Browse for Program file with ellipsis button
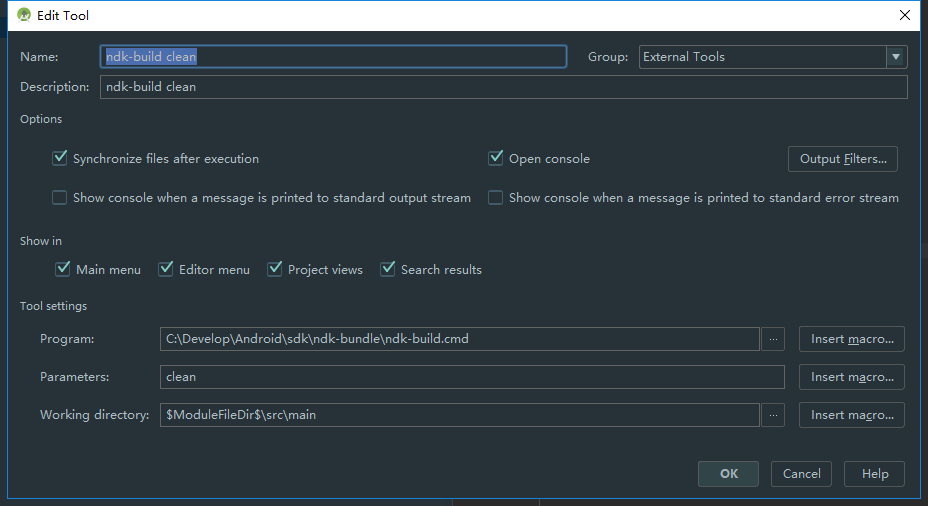928x506 pixels. point(773,339)
